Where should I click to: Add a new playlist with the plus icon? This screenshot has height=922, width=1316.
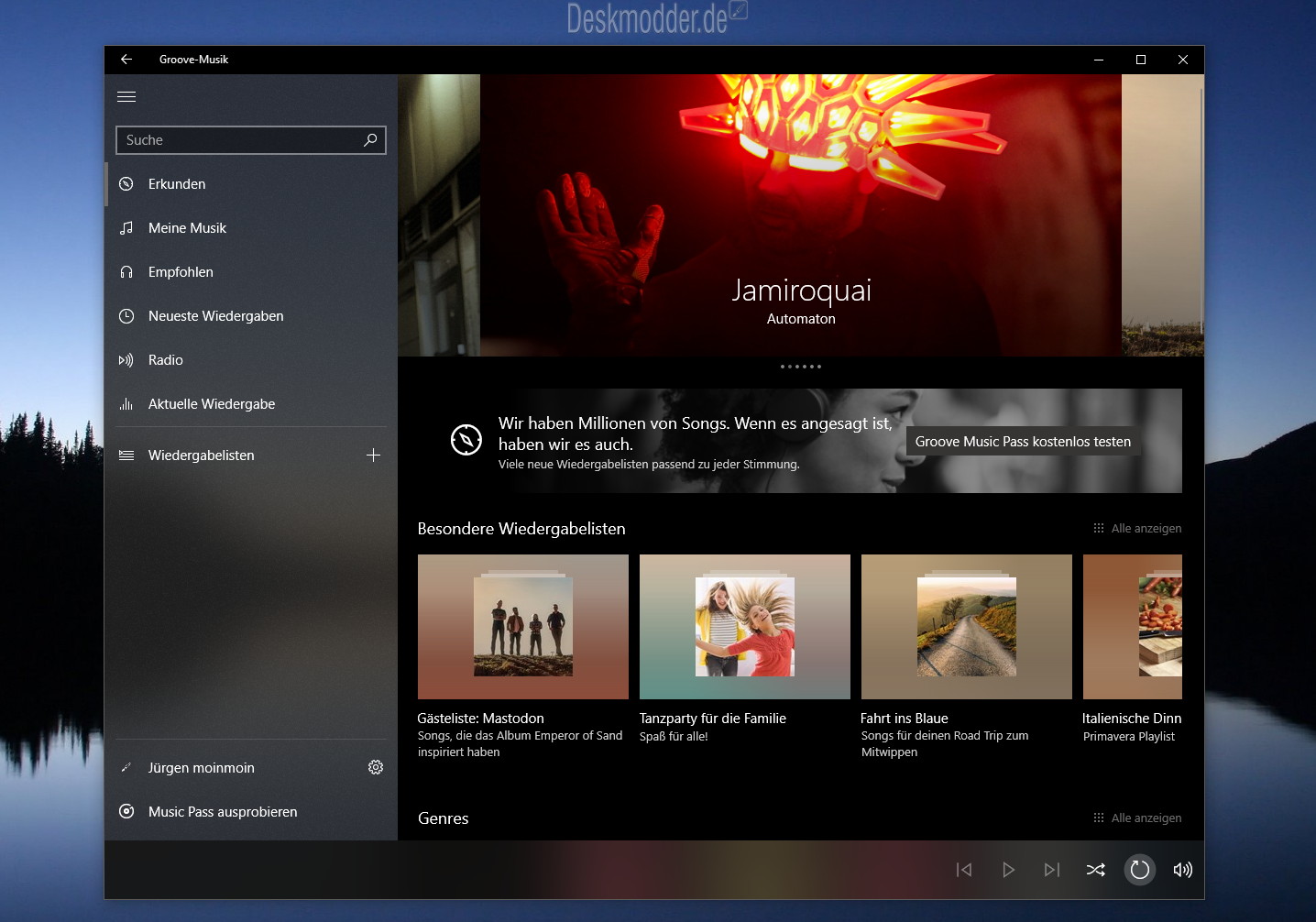click(373, 456)
